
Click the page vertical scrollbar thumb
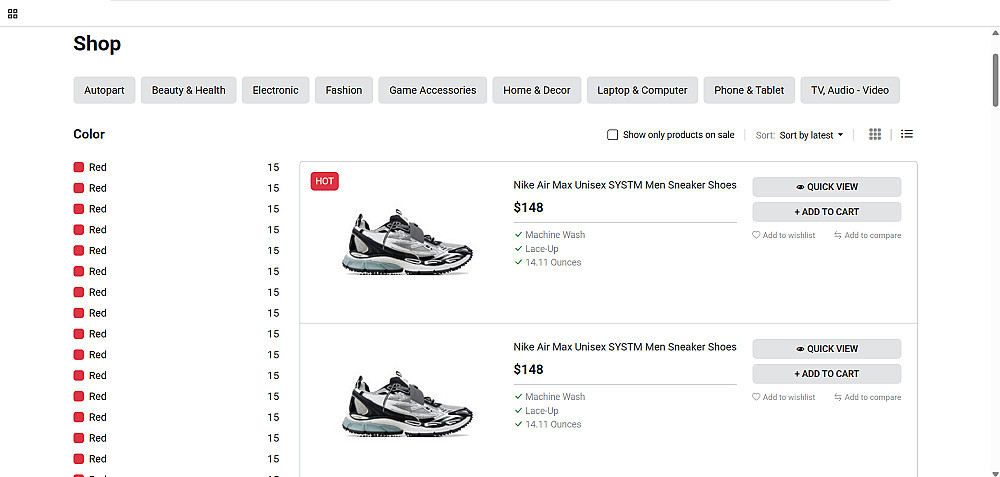(x=995, y=80)
